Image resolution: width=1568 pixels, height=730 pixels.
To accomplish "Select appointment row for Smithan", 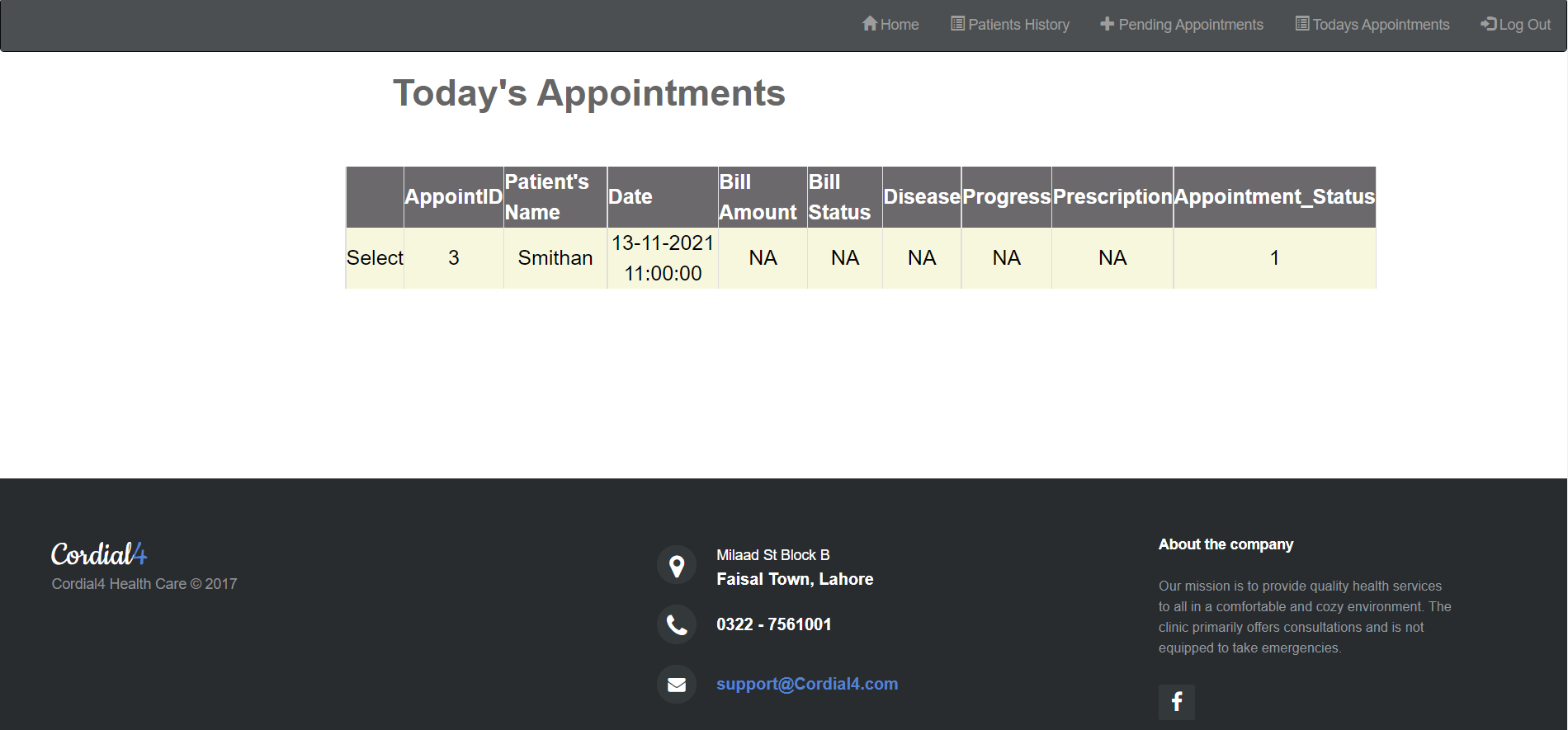I will tap(375, 258).
